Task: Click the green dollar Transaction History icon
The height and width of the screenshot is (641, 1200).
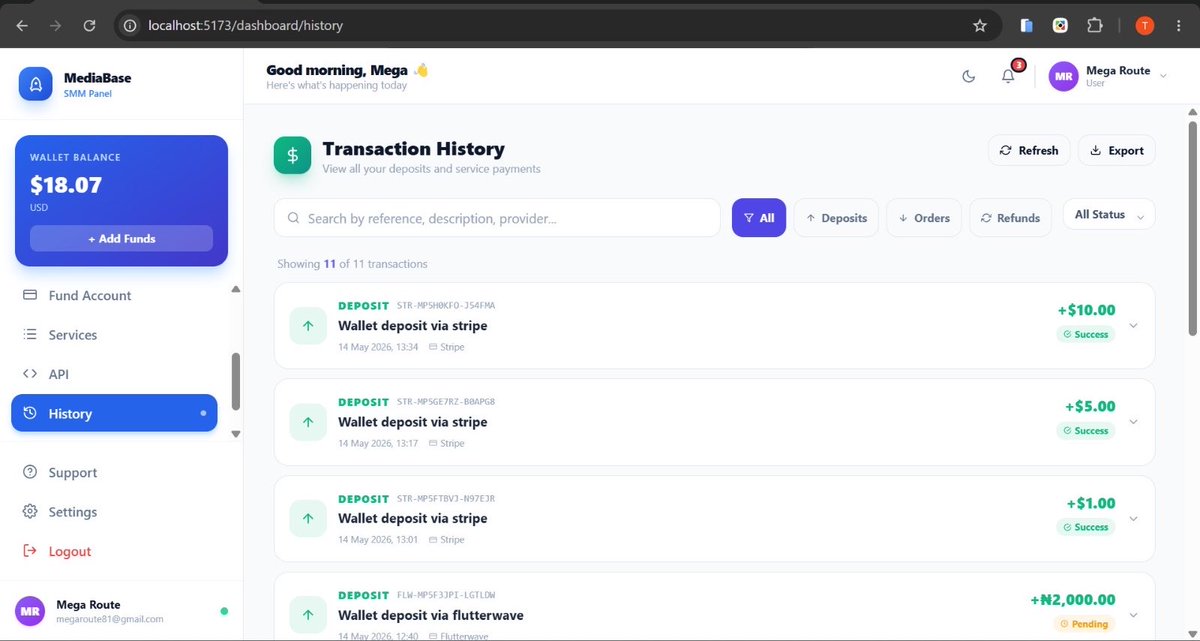Action: pos(292,155)
